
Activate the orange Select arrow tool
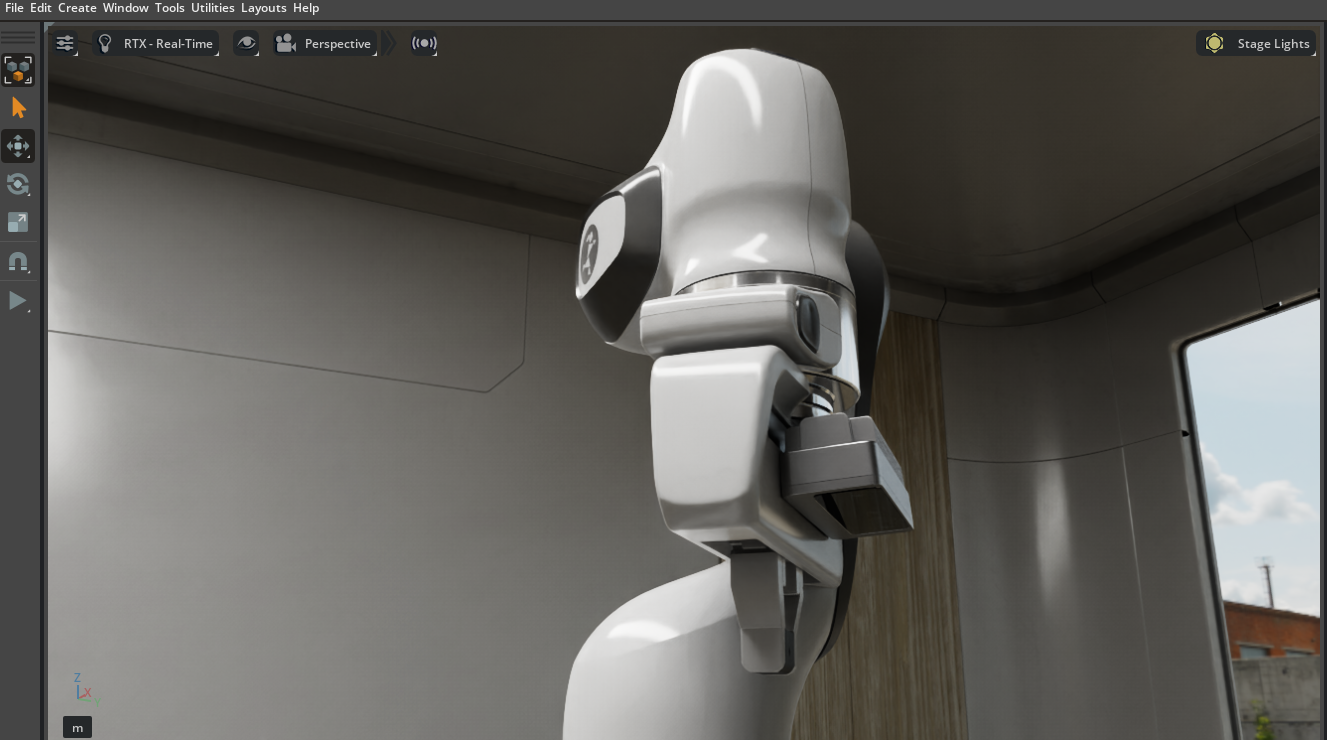point(18,108)
